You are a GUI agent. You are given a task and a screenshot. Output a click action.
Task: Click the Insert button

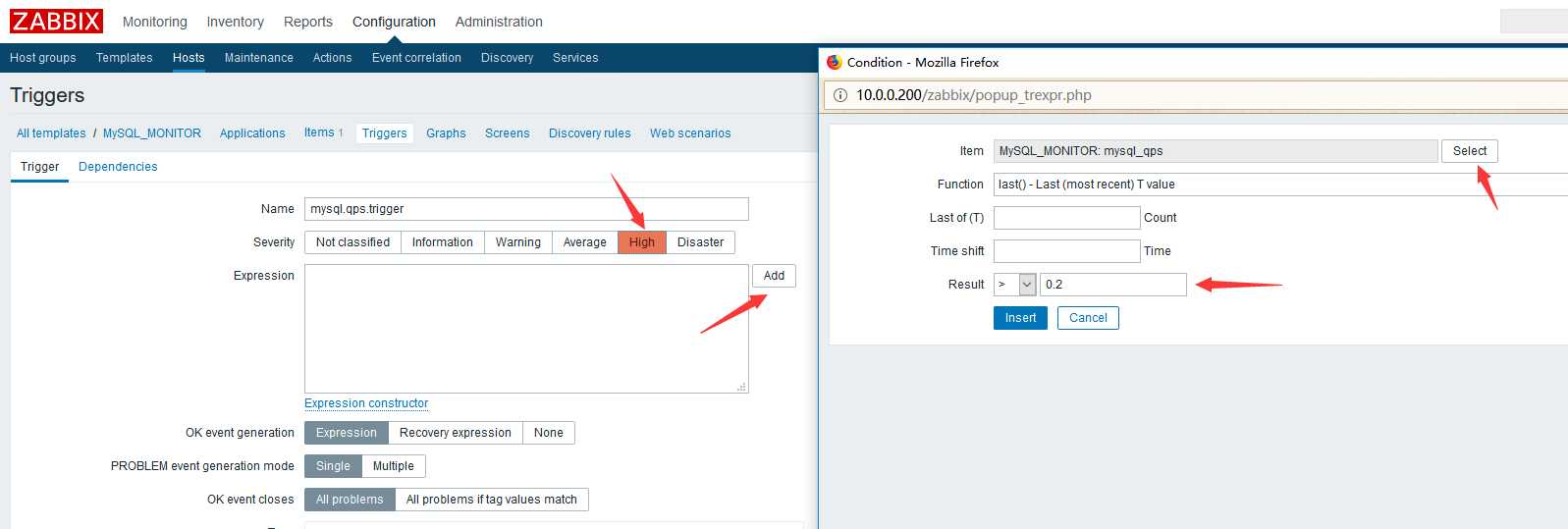coord(1020,318)
